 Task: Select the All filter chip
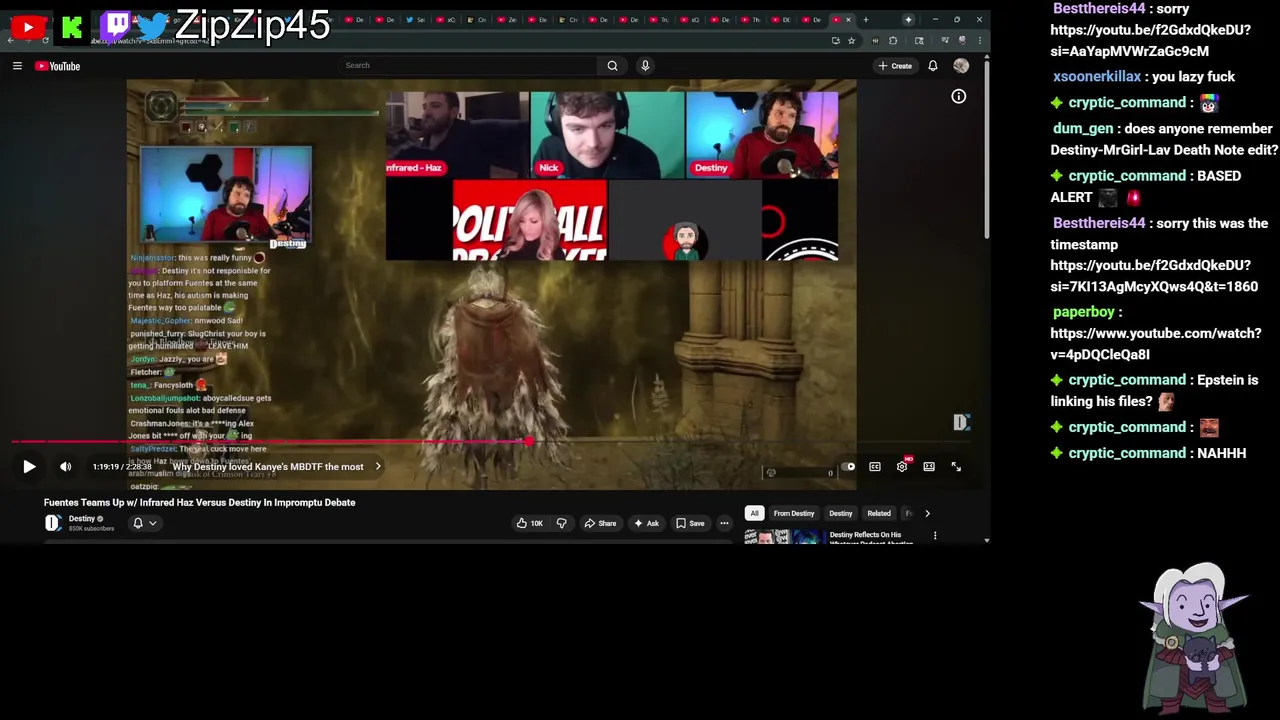coord(755,513)
